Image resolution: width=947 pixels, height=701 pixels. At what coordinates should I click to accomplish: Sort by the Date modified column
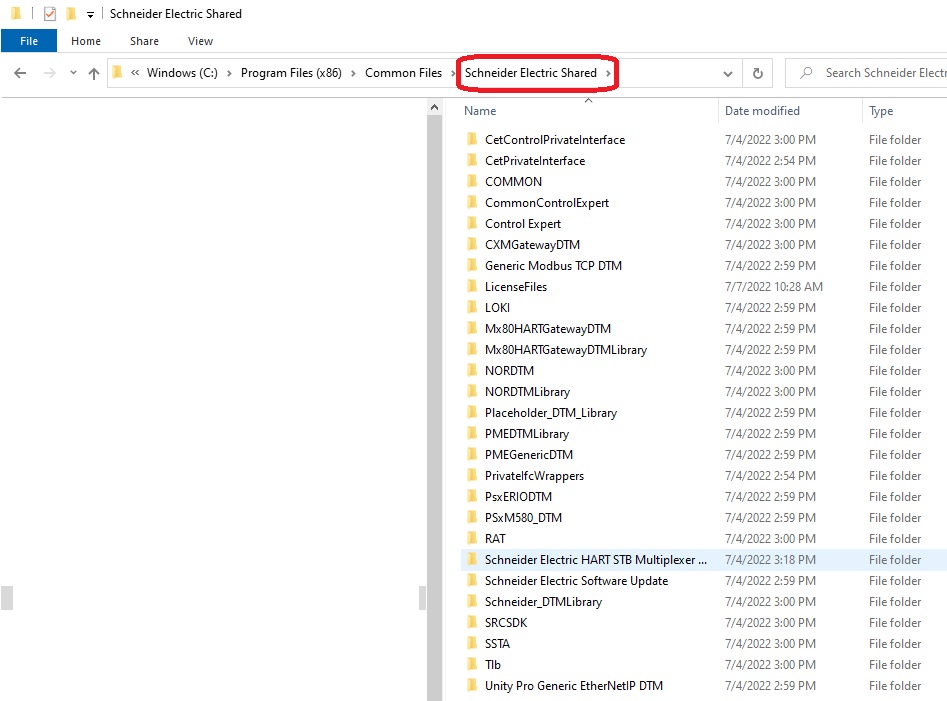point(762,111)
